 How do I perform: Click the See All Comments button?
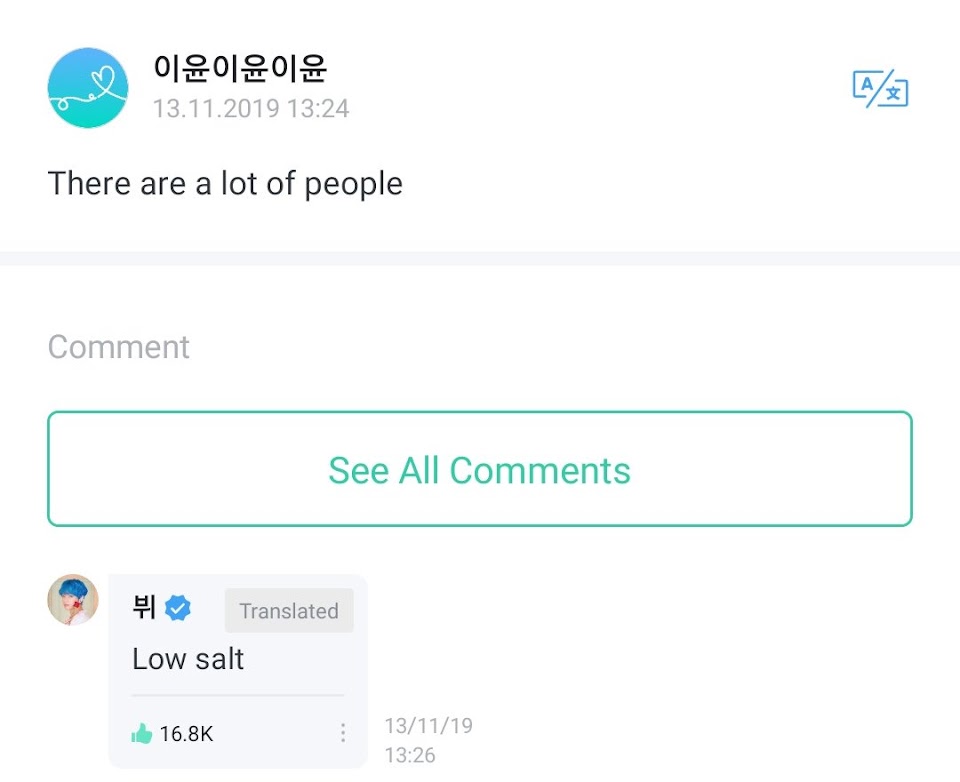[480, 469]
